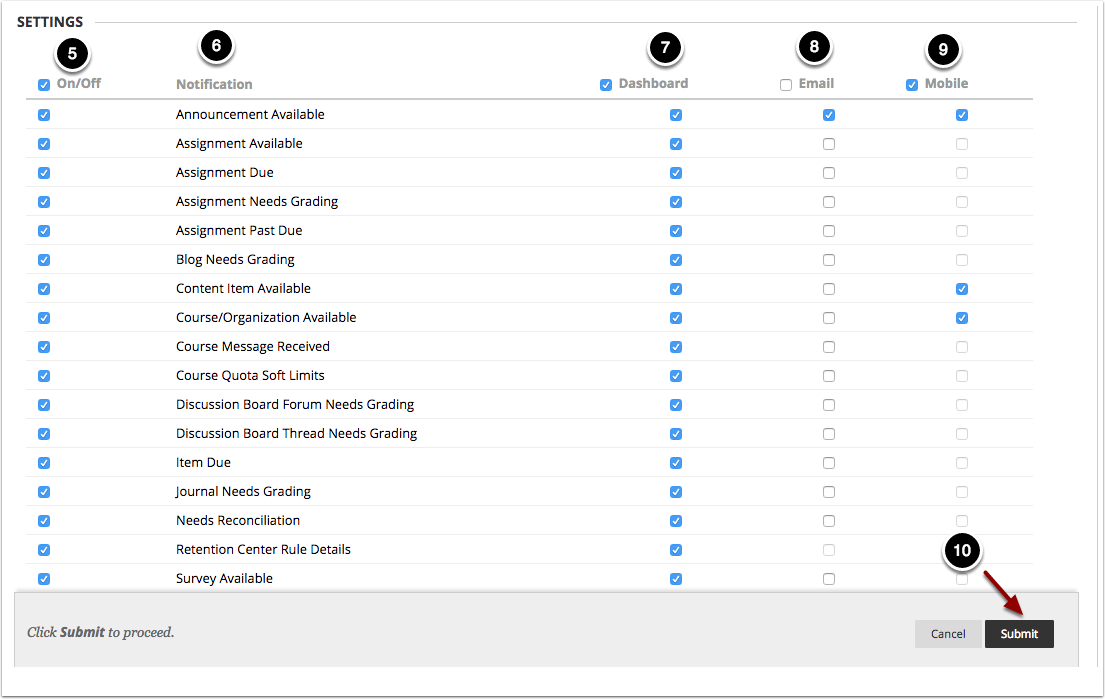Click the 'Journal Needs Grading' label
The width and height of the screenshot is (1105, 699).
click(x=243, y=491)
